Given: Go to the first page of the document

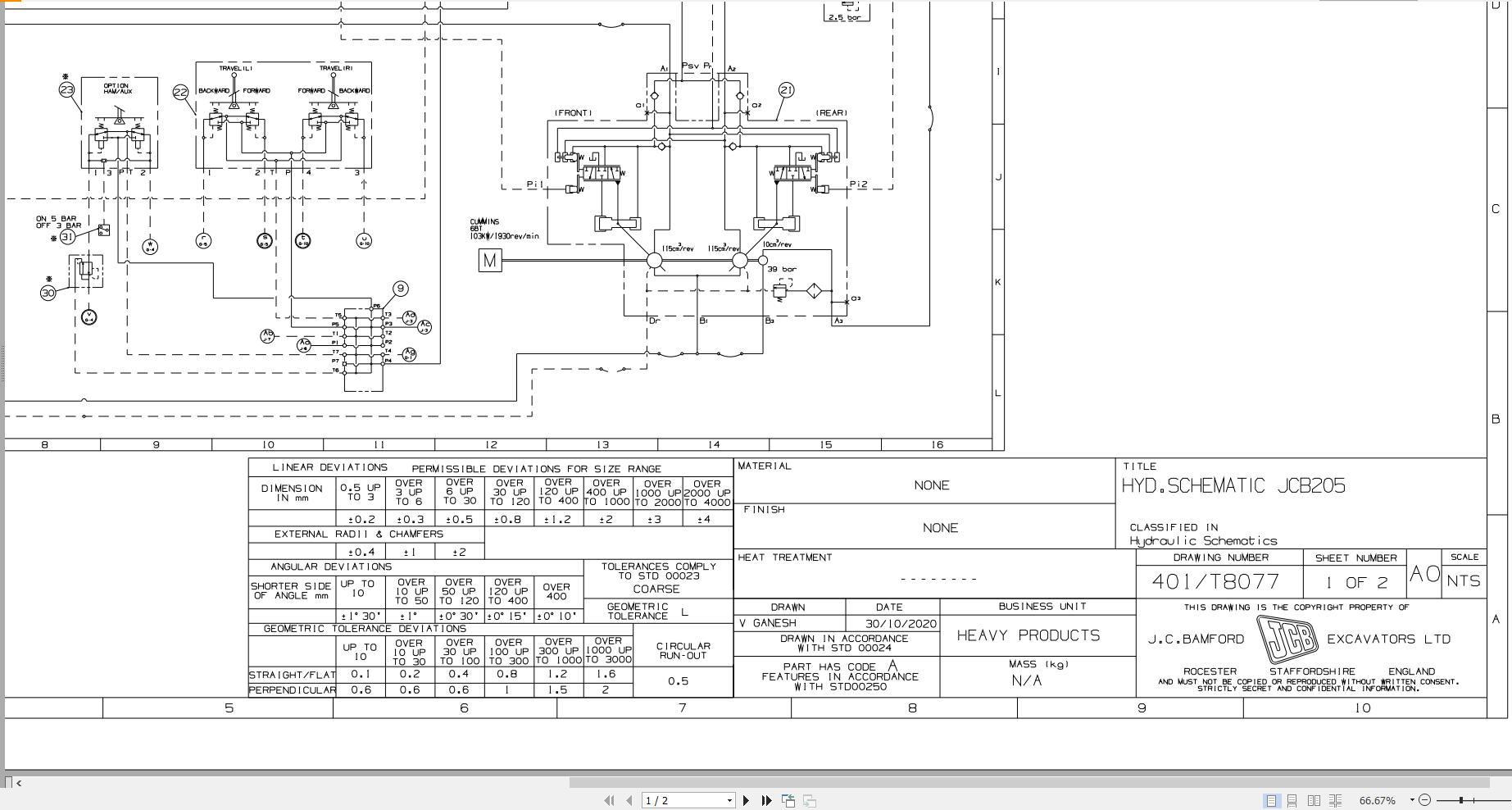Looking at the screenshot, I should pyautogui.click(x=611, y=800).
